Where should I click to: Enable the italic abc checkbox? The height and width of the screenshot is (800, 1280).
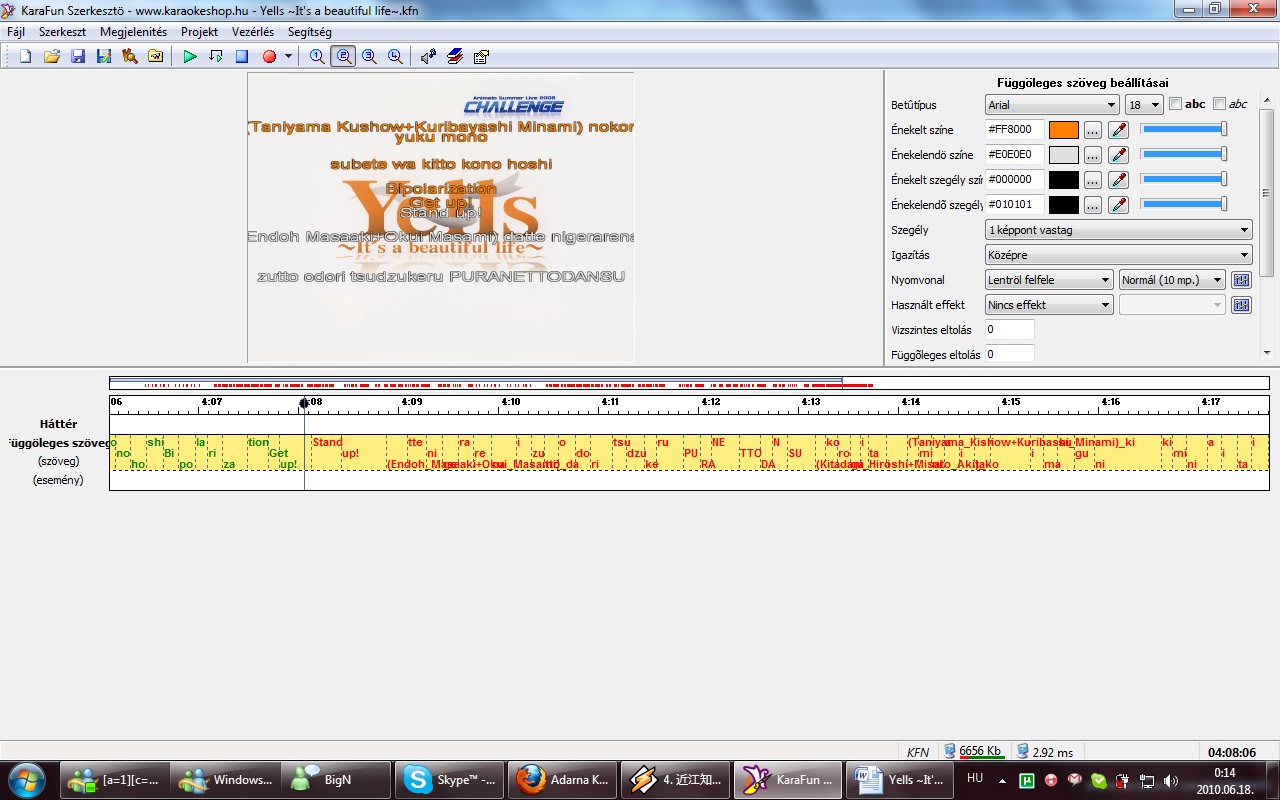click(x=1219, y=104)
